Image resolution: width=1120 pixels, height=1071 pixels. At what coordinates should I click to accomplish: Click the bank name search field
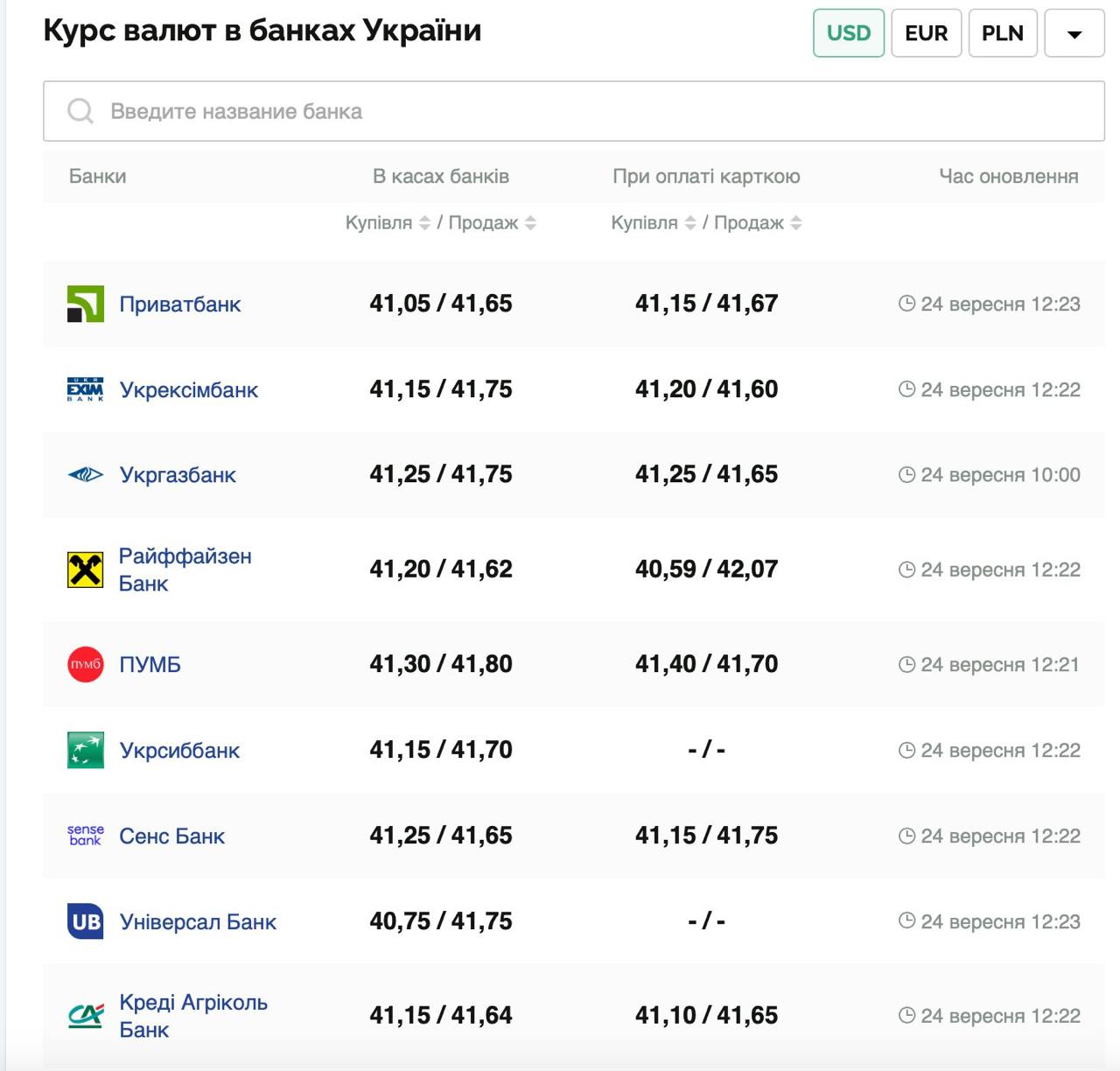click(x=574, y=111)
